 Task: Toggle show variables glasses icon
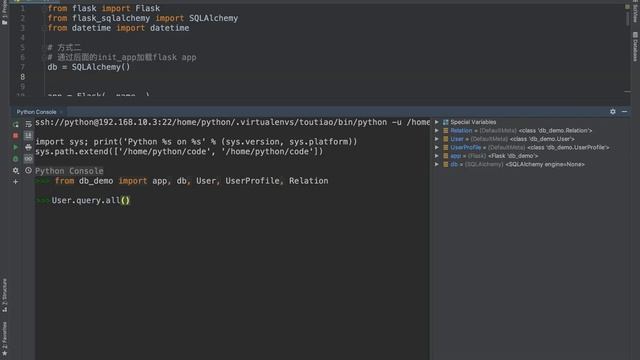(28, 158)
